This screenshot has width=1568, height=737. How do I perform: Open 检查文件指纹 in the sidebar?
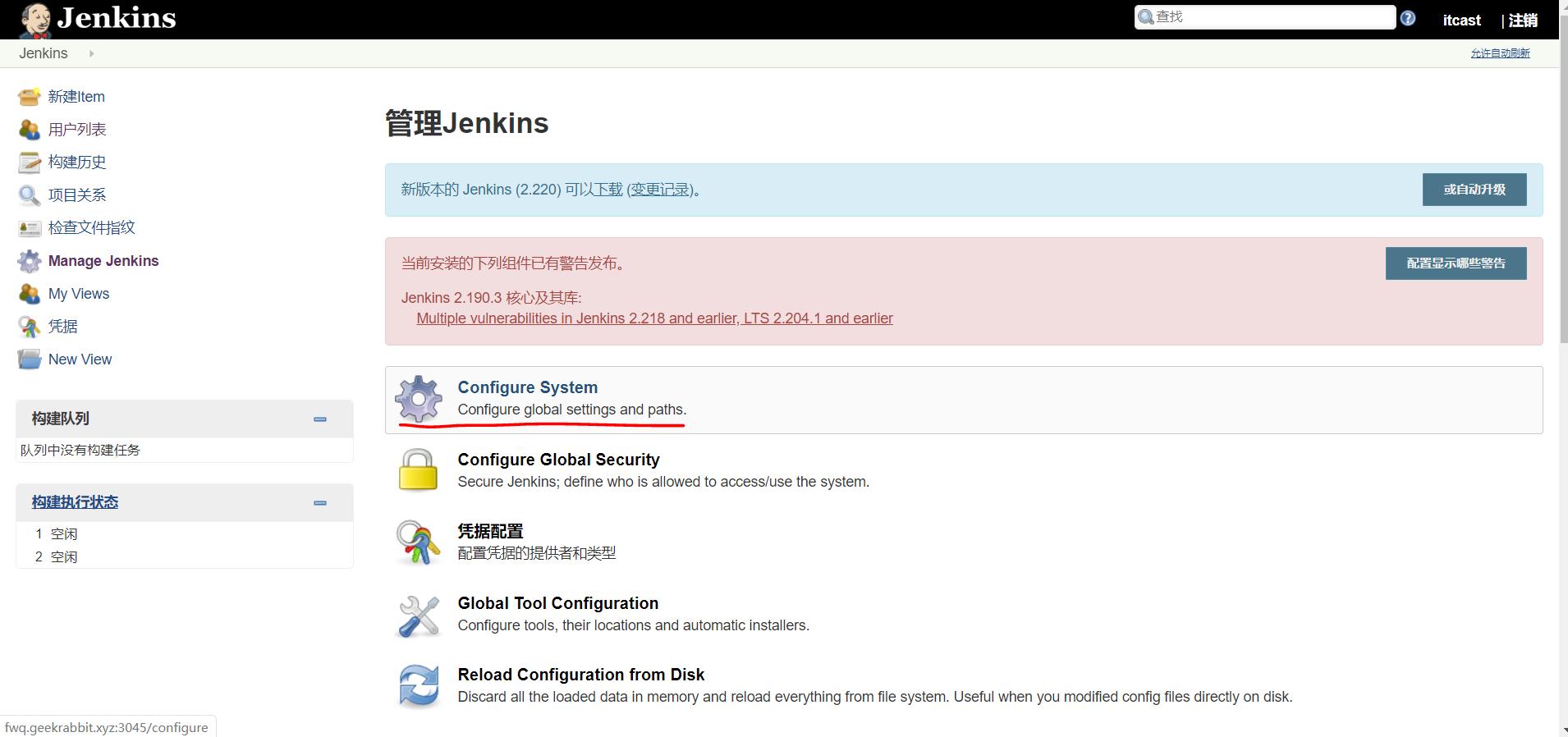(92, 228)
